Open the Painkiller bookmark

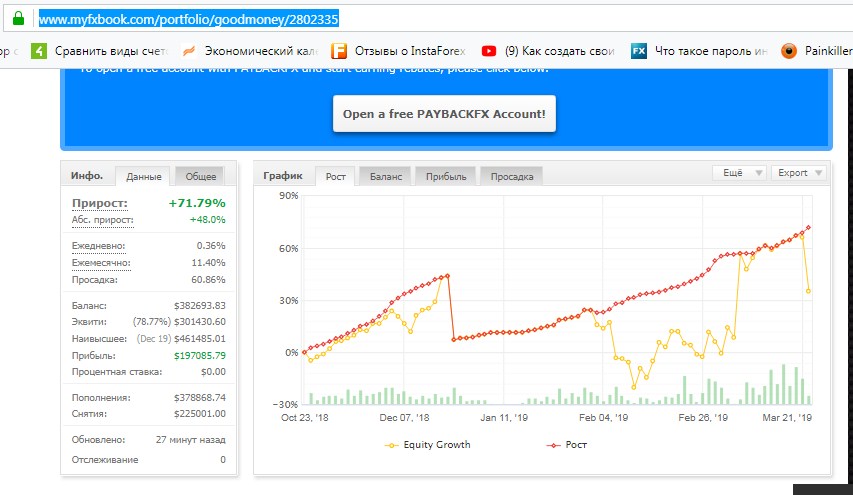(x=829, y=51)
